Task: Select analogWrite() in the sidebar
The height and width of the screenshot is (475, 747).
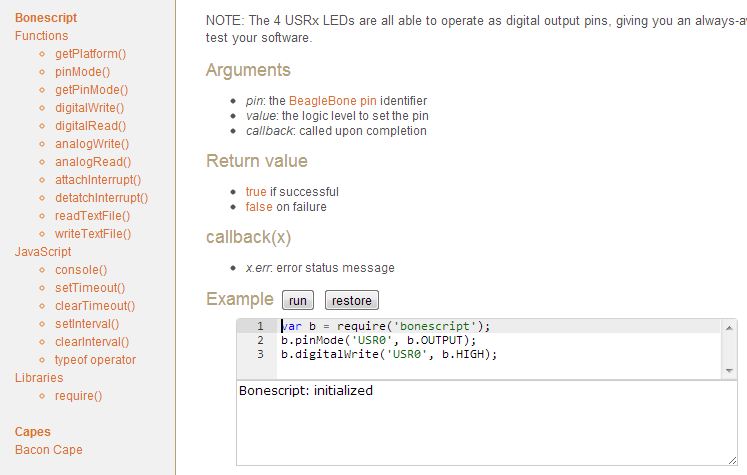Action: (x=92, y=144)
